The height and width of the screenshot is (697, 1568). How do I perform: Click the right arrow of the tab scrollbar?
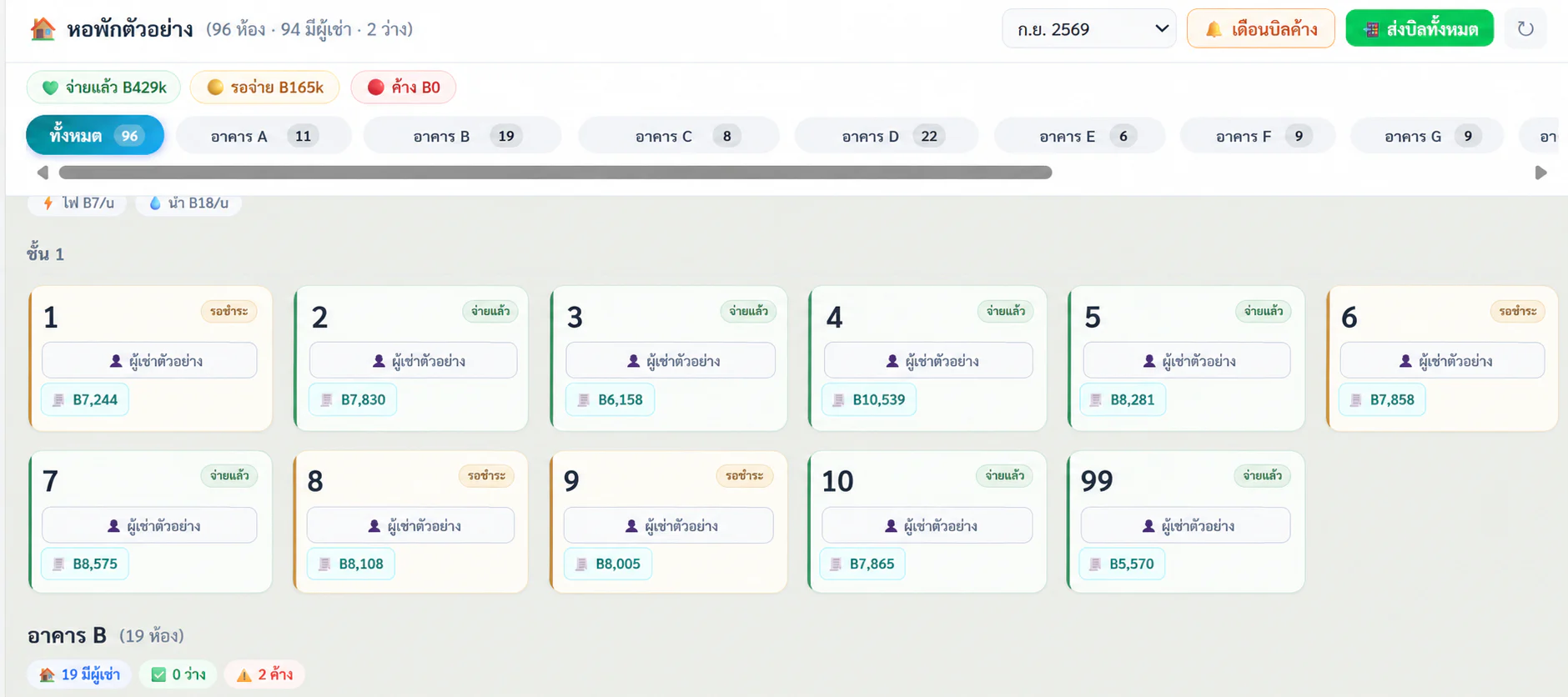coord(1540,173)
